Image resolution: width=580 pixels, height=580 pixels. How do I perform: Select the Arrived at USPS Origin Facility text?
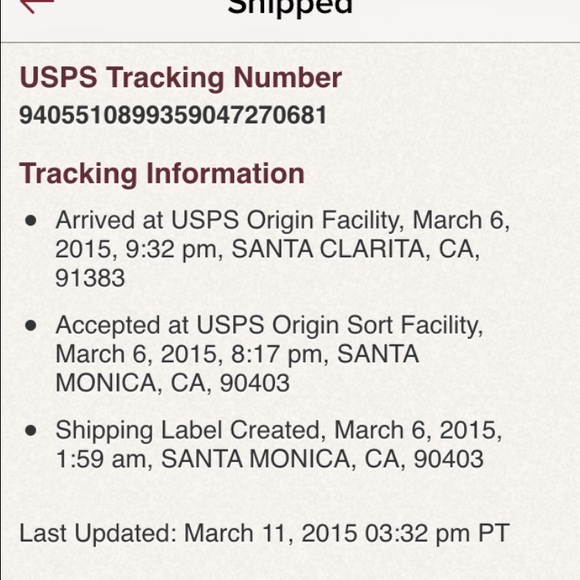229,220
